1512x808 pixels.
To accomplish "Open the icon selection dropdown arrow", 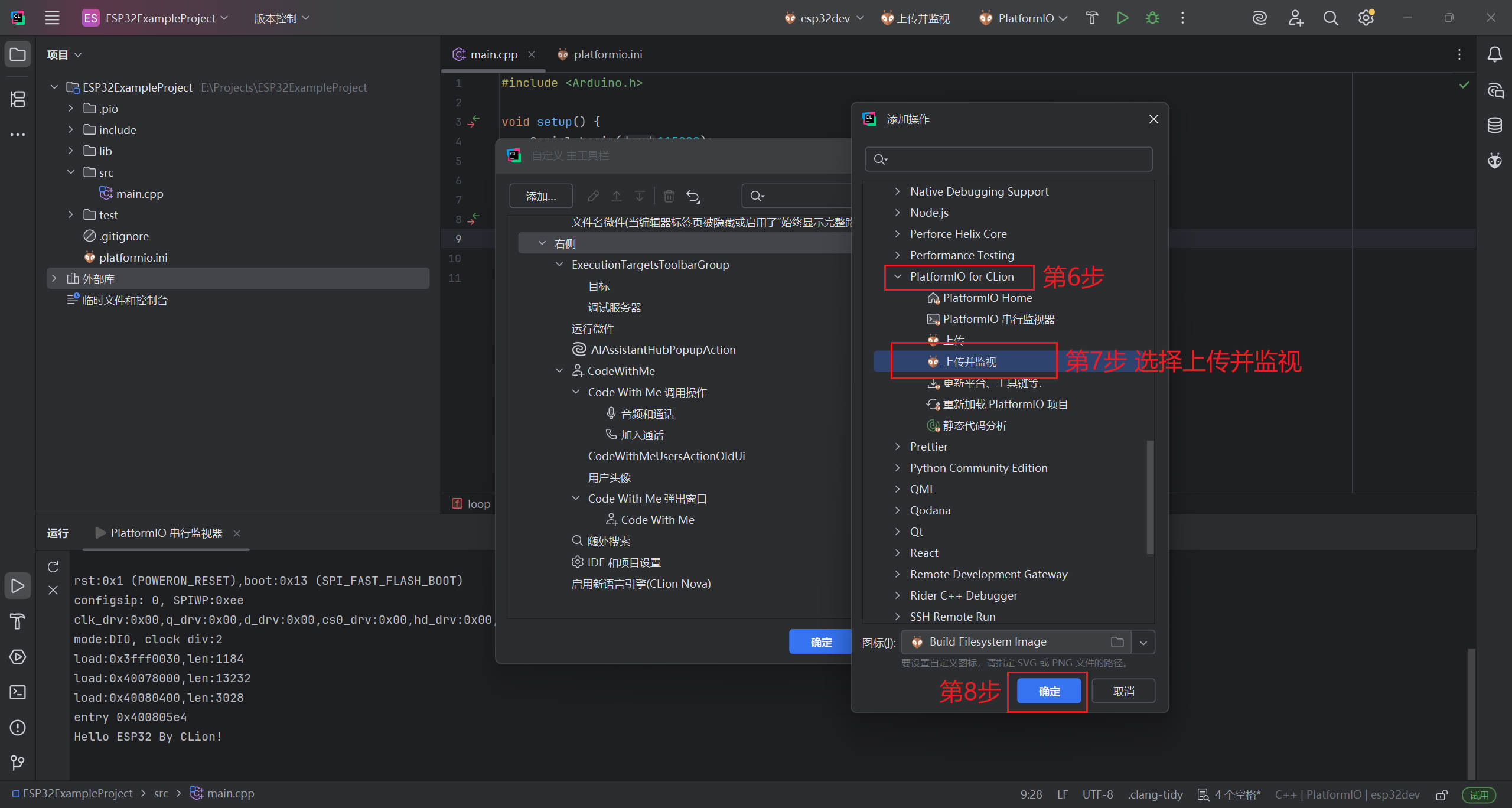I will [x=1143, y=642].
